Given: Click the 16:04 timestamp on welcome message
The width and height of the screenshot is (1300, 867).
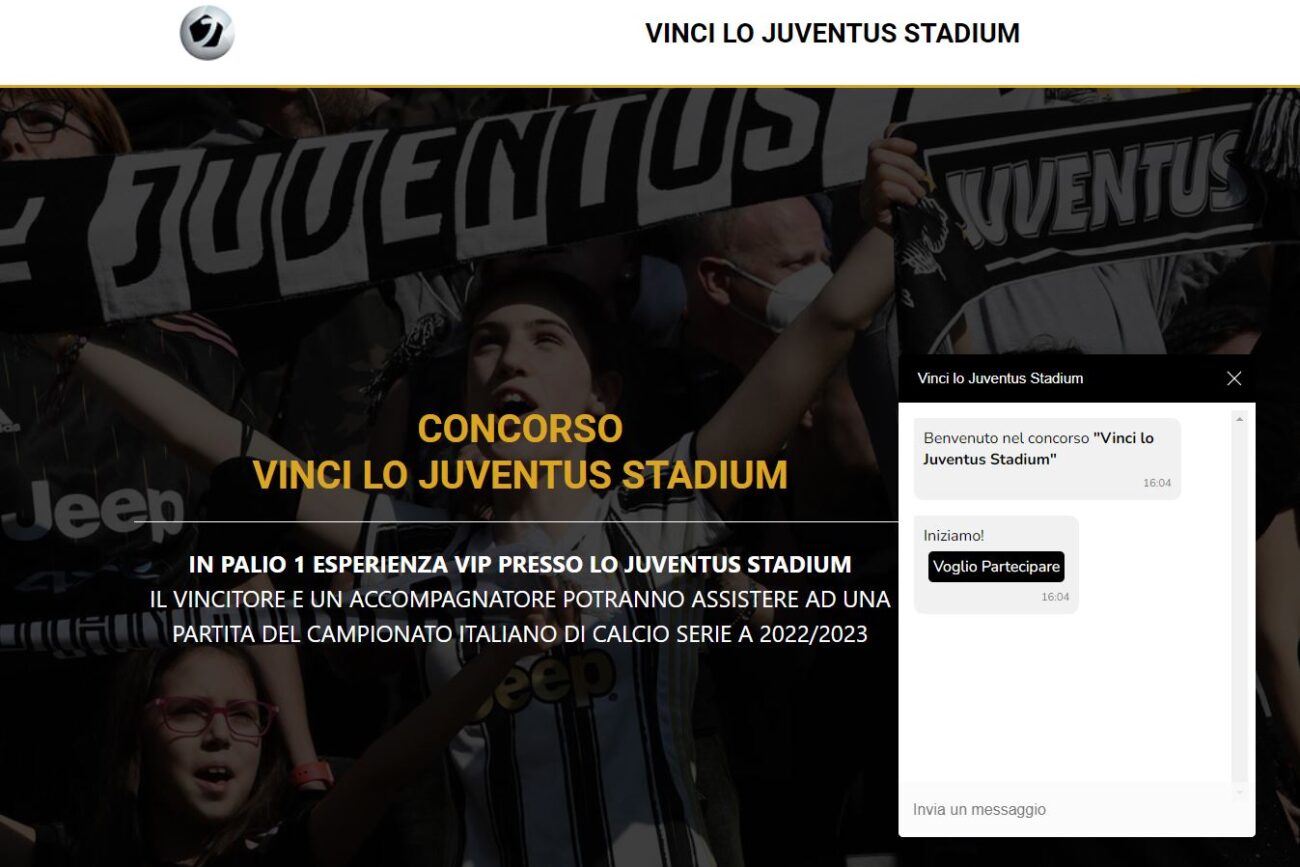Looking at the screenshot, I should pos(1157,483).
